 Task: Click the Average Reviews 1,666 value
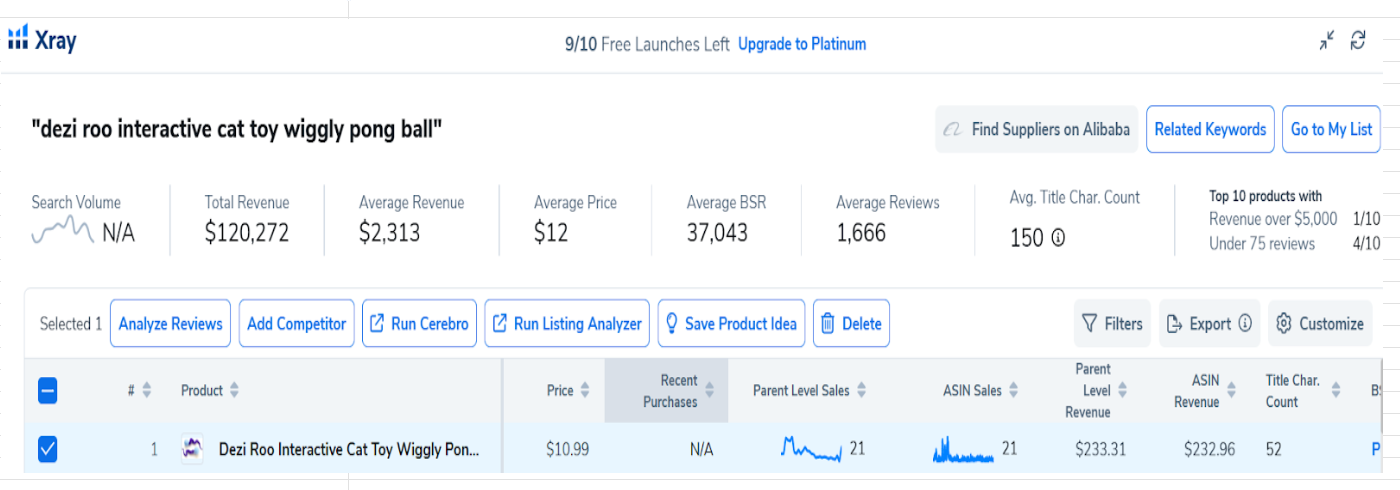pyautogui.click(x=861, y=234)
